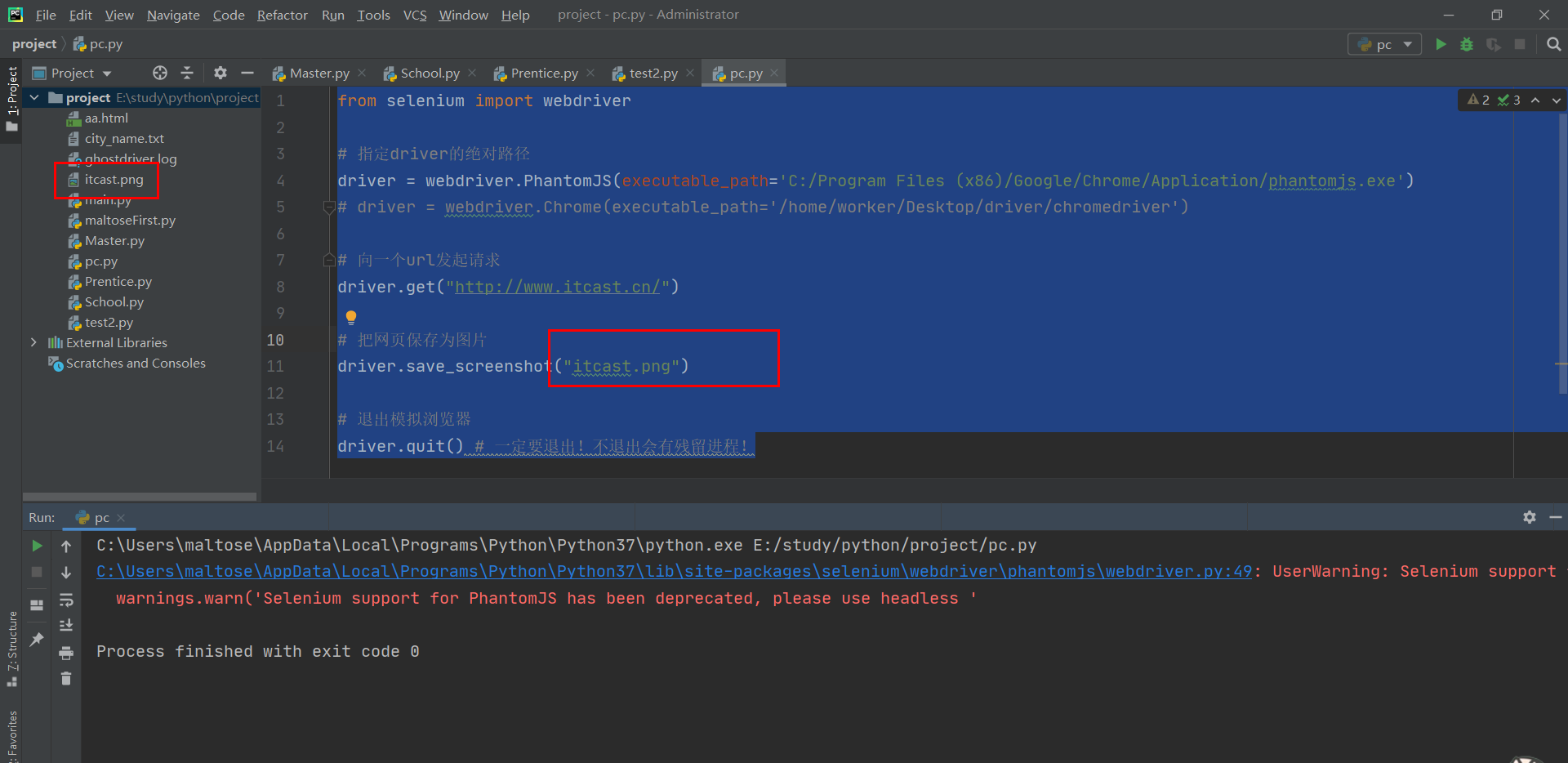Open the VCS menu

pyautogui.click(x=415, y=15)
